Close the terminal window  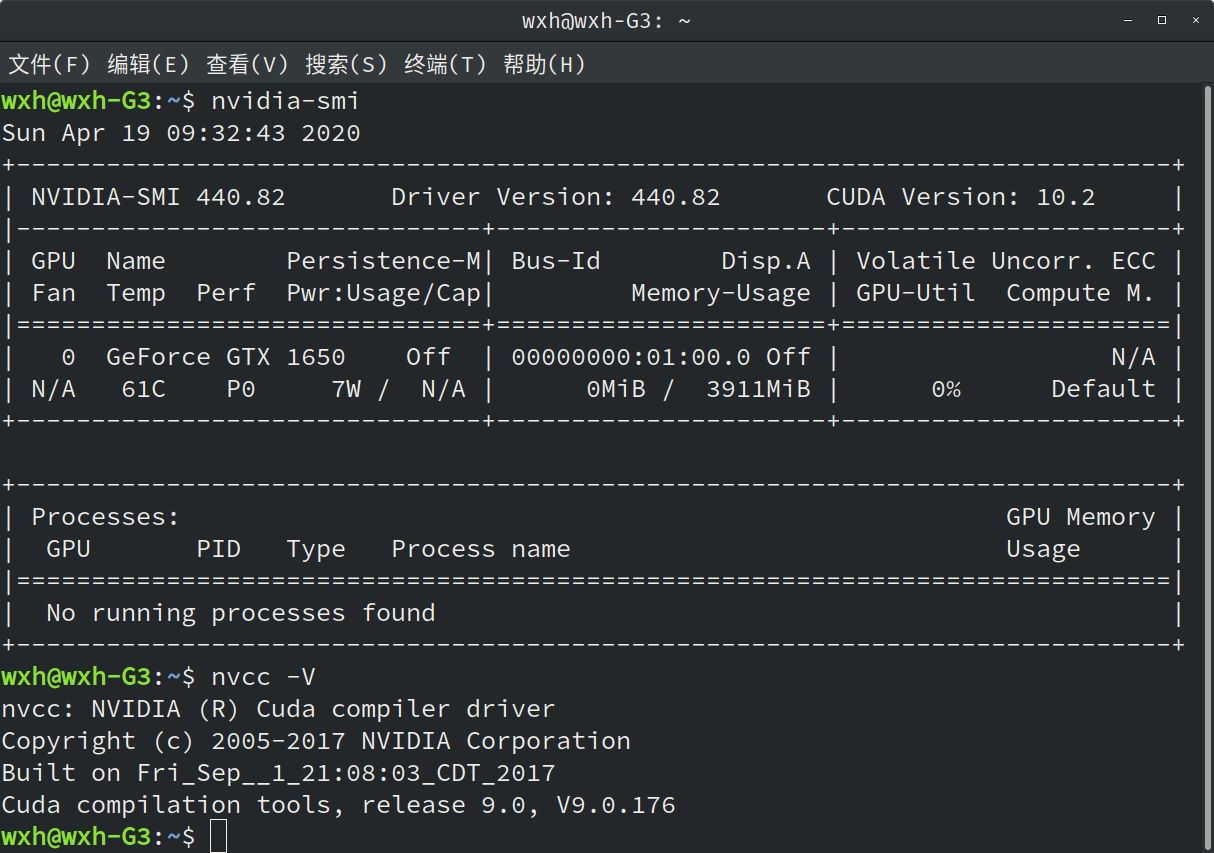click(x=1197, y=19)
